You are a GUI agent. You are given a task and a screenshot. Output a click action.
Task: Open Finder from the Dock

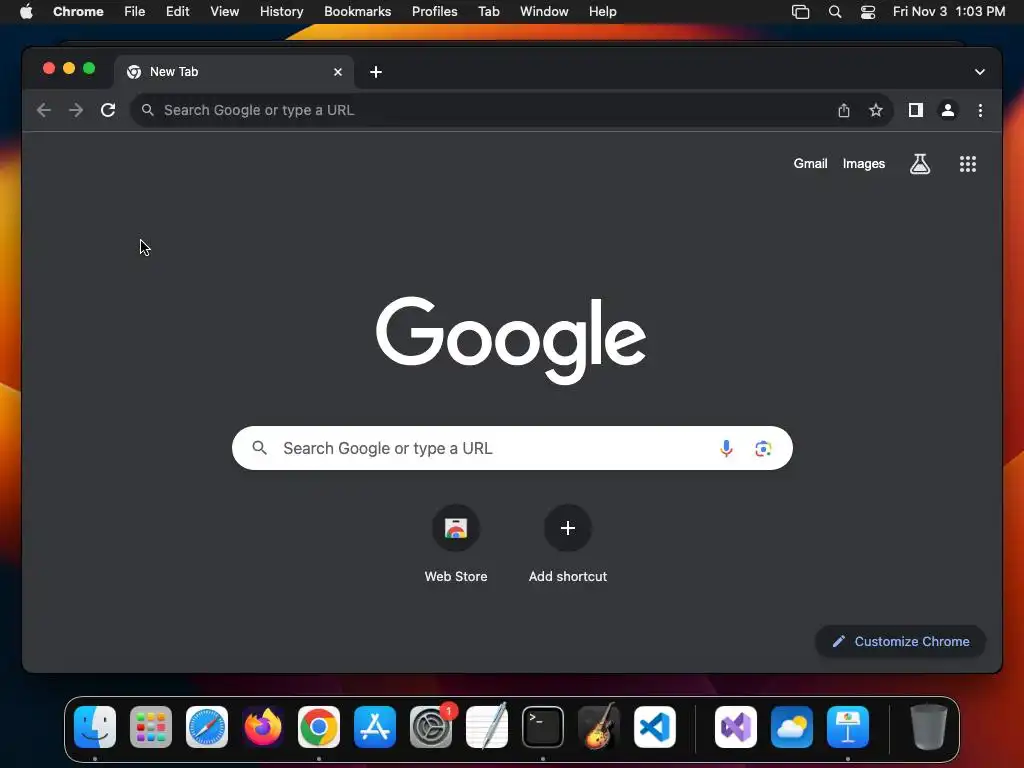pos(95,727)
